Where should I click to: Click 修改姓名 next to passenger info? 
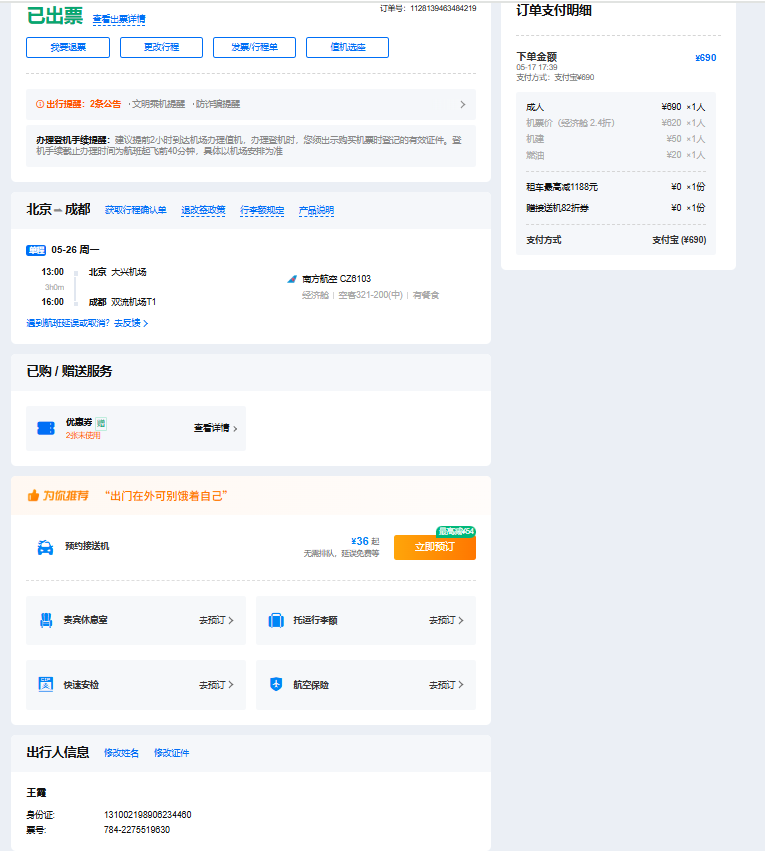[x=121, y=753]
